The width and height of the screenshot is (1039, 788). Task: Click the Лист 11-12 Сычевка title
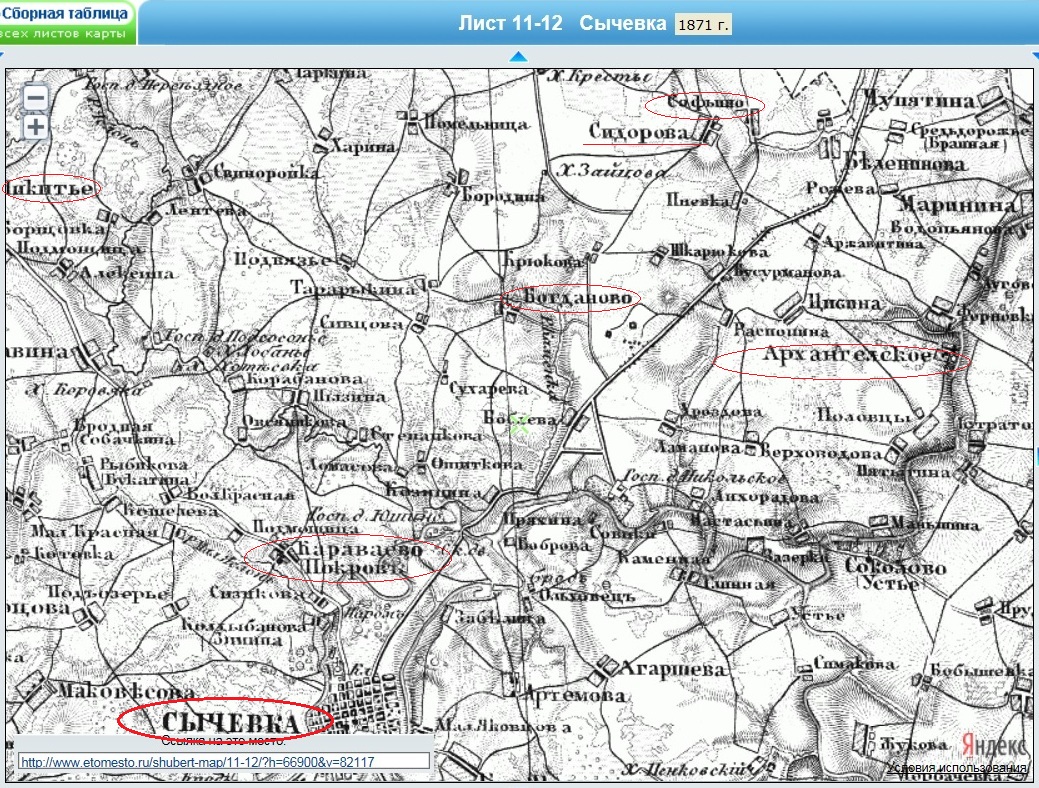pos(562,23)
